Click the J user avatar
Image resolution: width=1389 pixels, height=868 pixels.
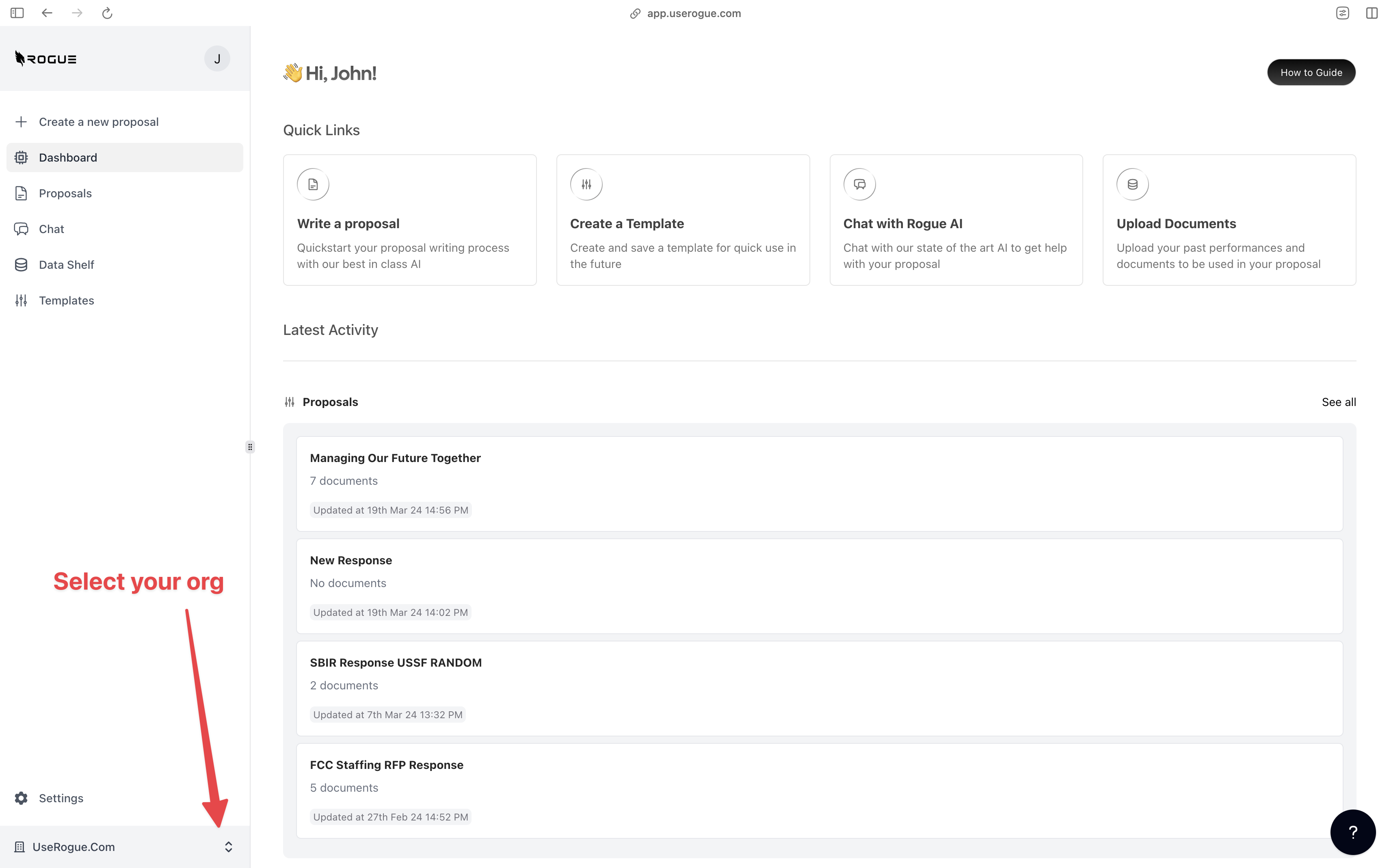(x=217, y=58)
